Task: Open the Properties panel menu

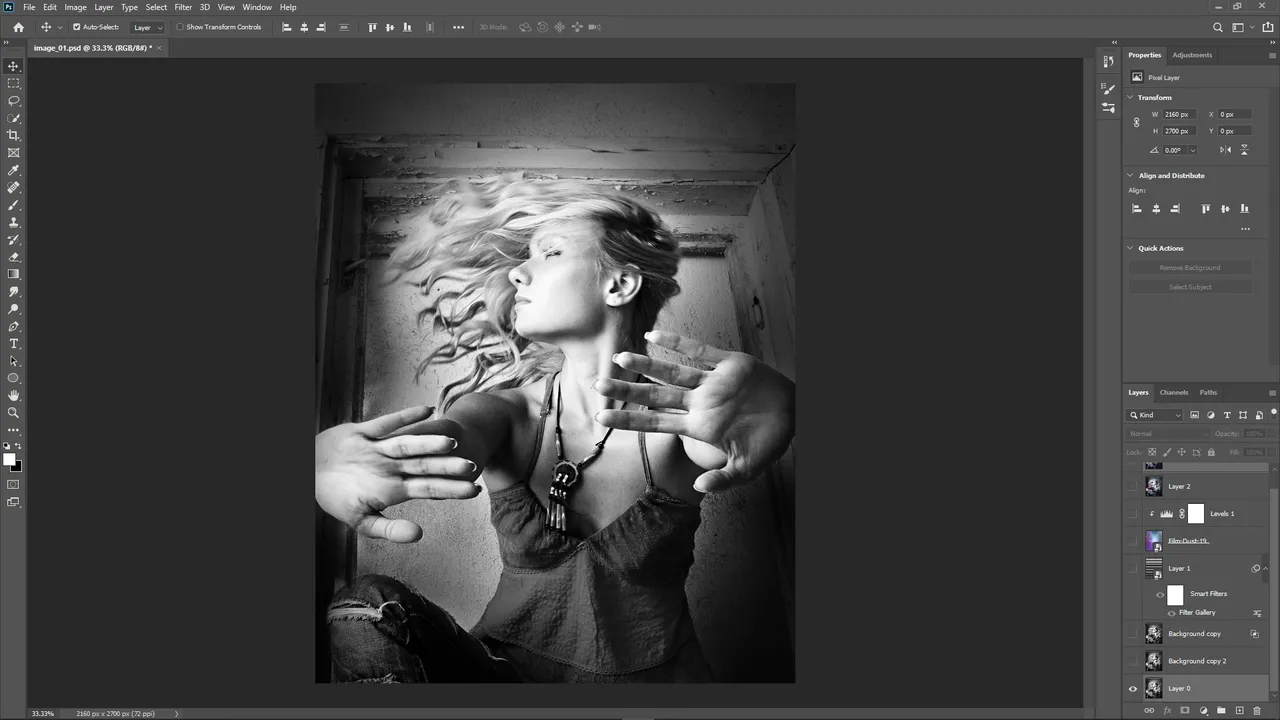Action: pos(1272,55)
